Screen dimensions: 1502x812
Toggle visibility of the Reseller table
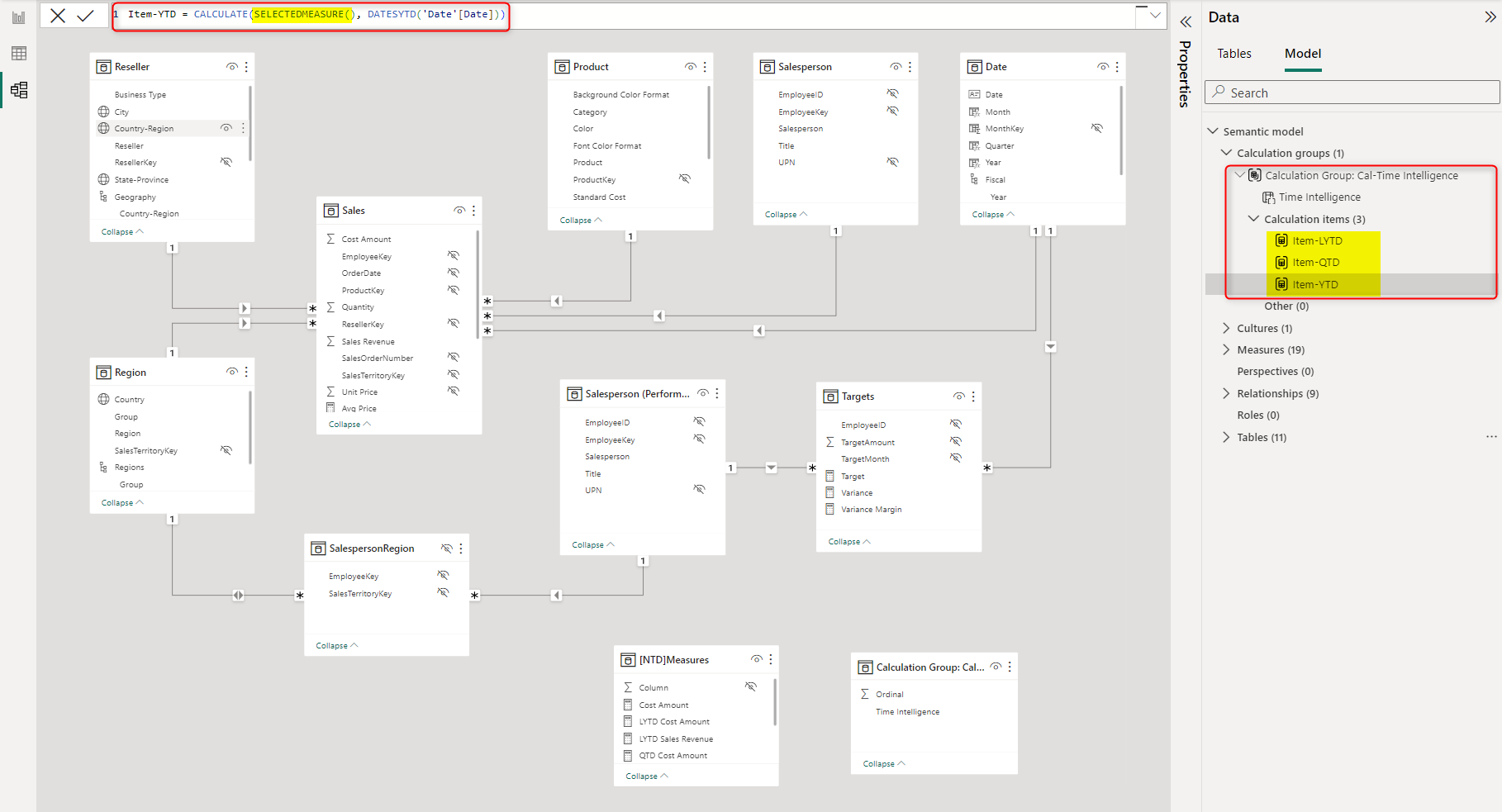[x=232, y=67]
